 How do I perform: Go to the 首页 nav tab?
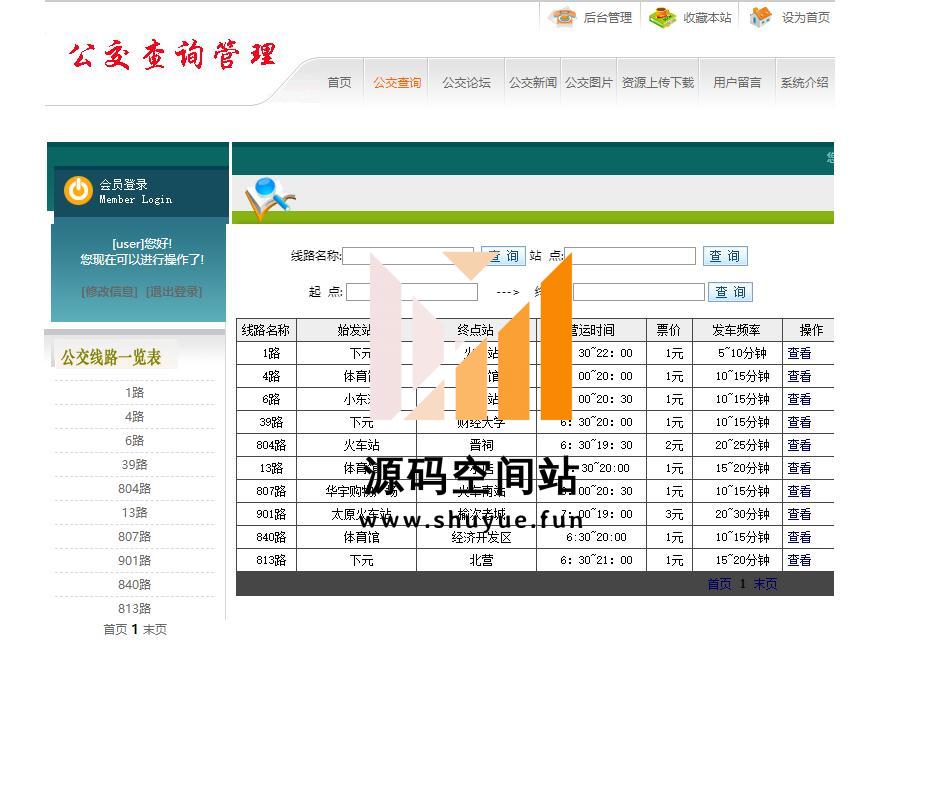[339, 82]
